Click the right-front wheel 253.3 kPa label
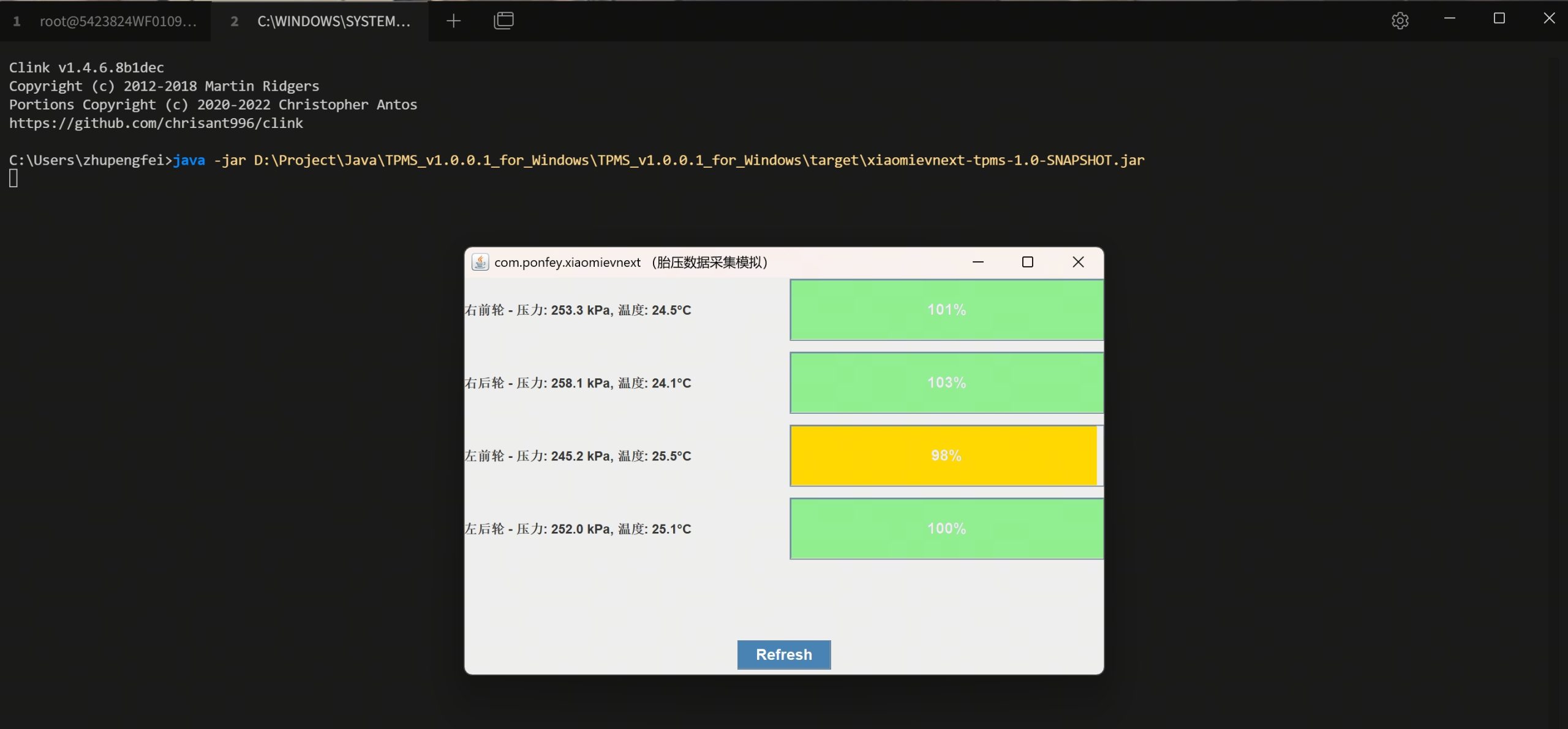This screenshot has width=1568, height=729. coord(578,310)
